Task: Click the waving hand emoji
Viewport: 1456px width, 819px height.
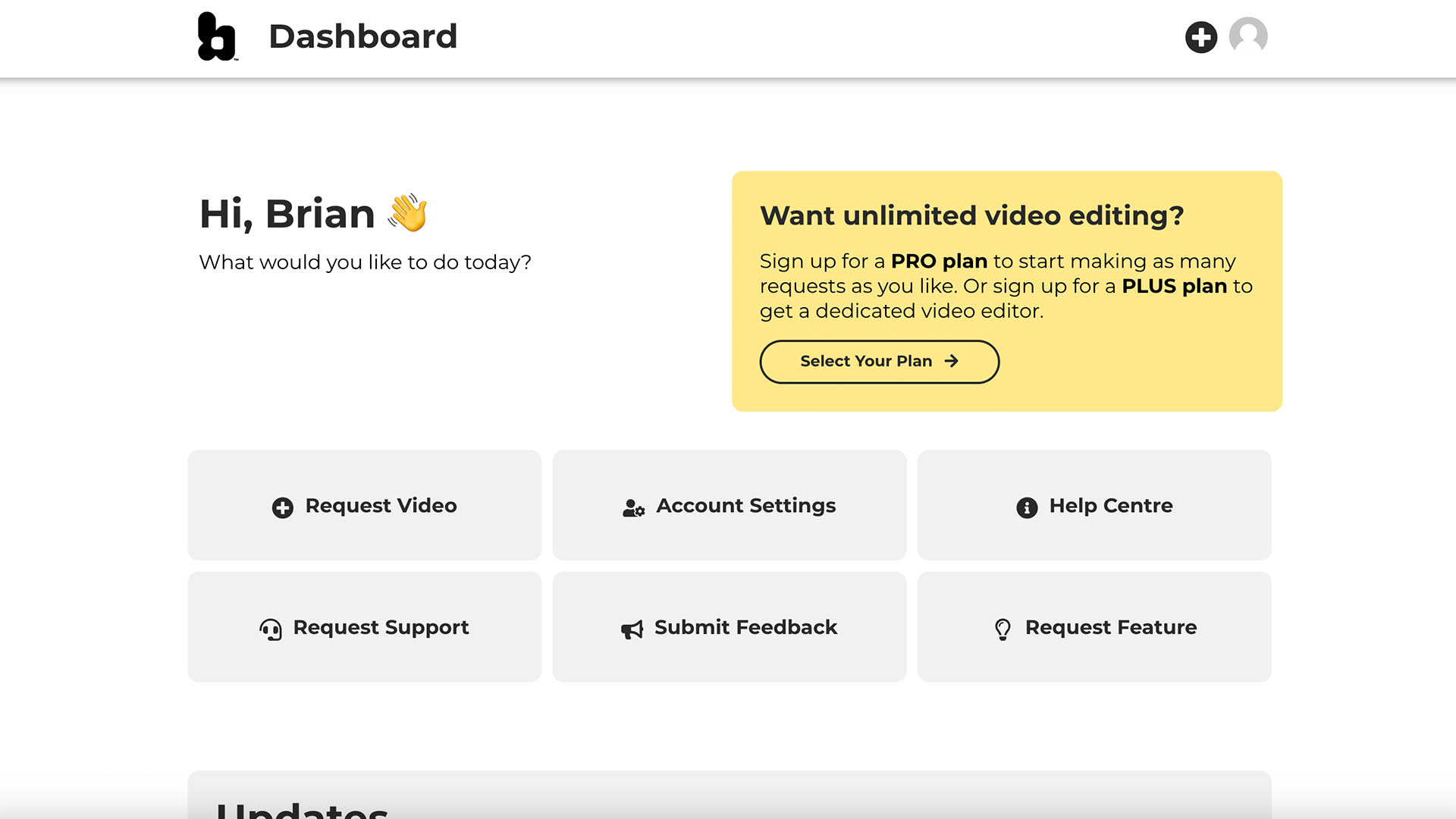Action: click(x=408, y=212)
